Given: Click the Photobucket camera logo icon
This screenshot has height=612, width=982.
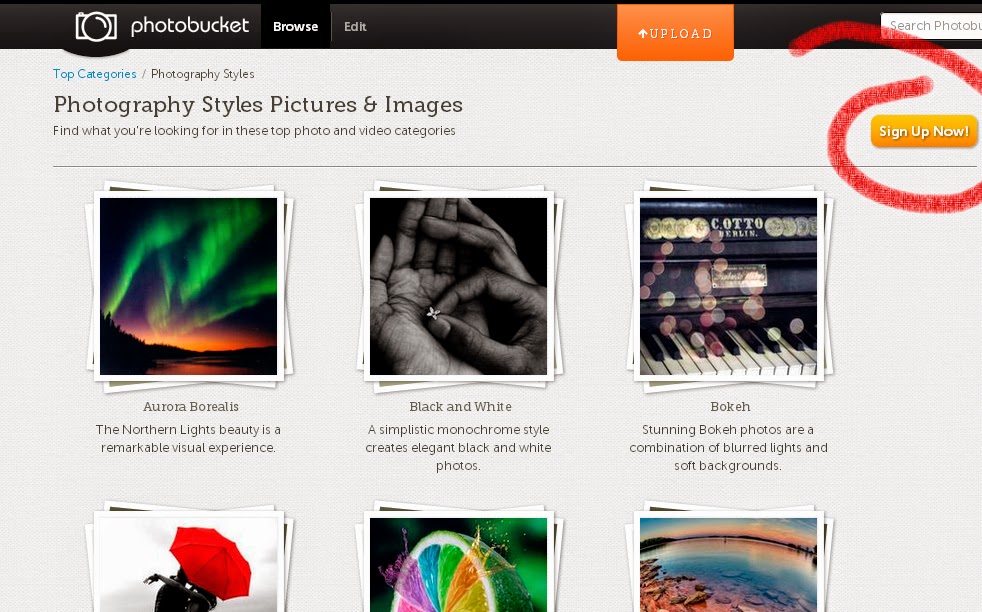Looking at the screenshot, I should coord(96,26).
